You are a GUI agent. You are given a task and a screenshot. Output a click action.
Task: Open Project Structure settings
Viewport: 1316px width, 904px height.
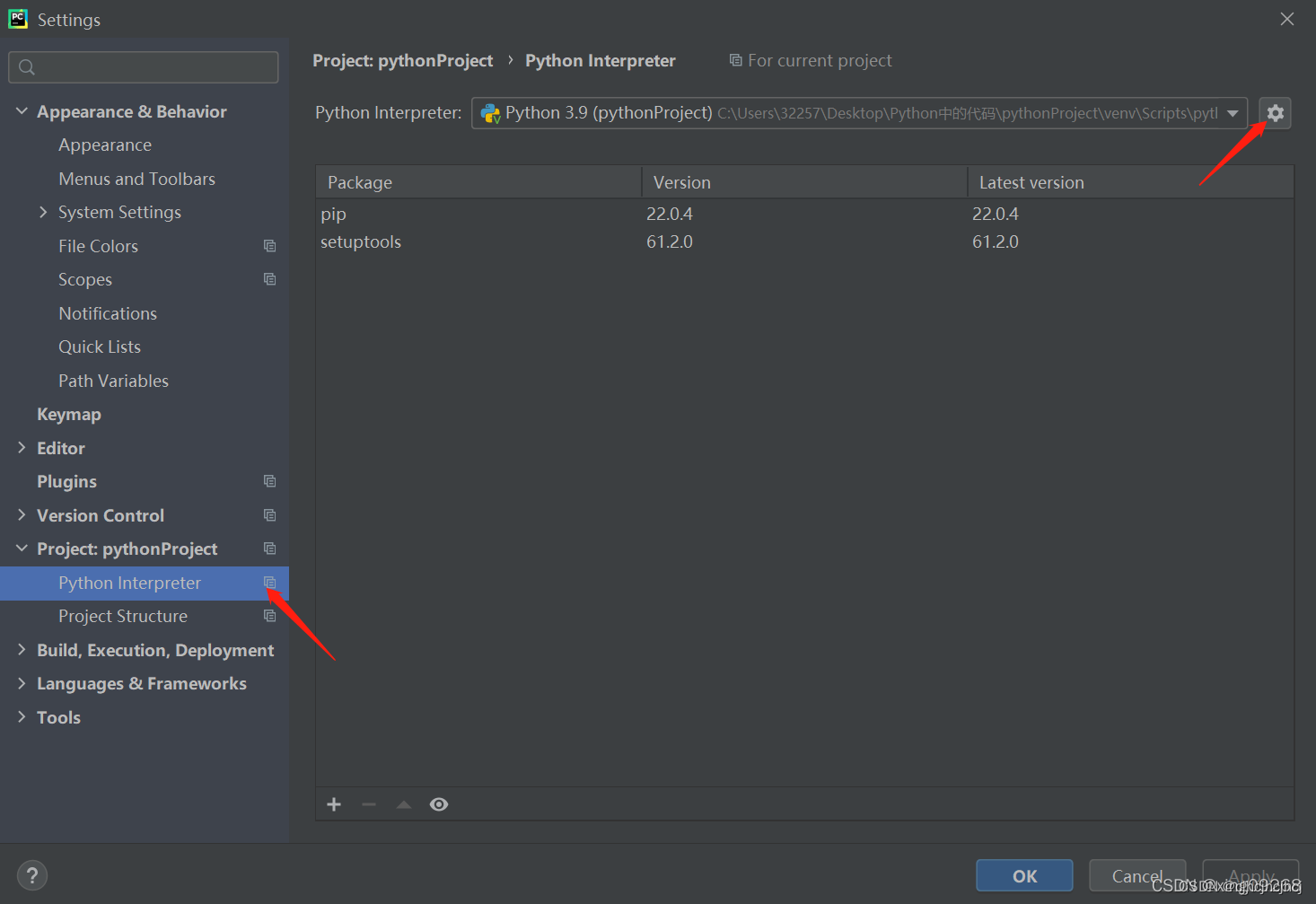[123, 616]
